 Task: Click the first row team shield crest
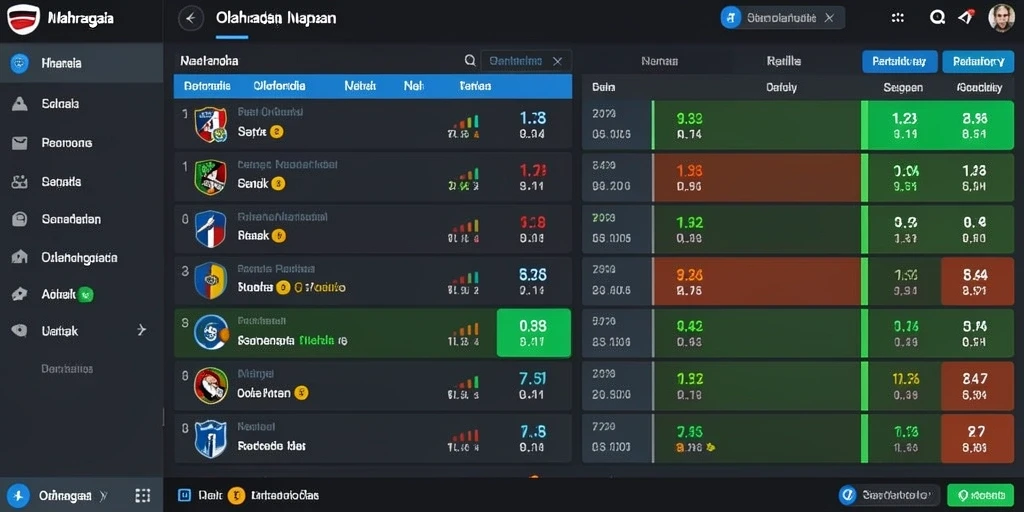tap(210, 125)
